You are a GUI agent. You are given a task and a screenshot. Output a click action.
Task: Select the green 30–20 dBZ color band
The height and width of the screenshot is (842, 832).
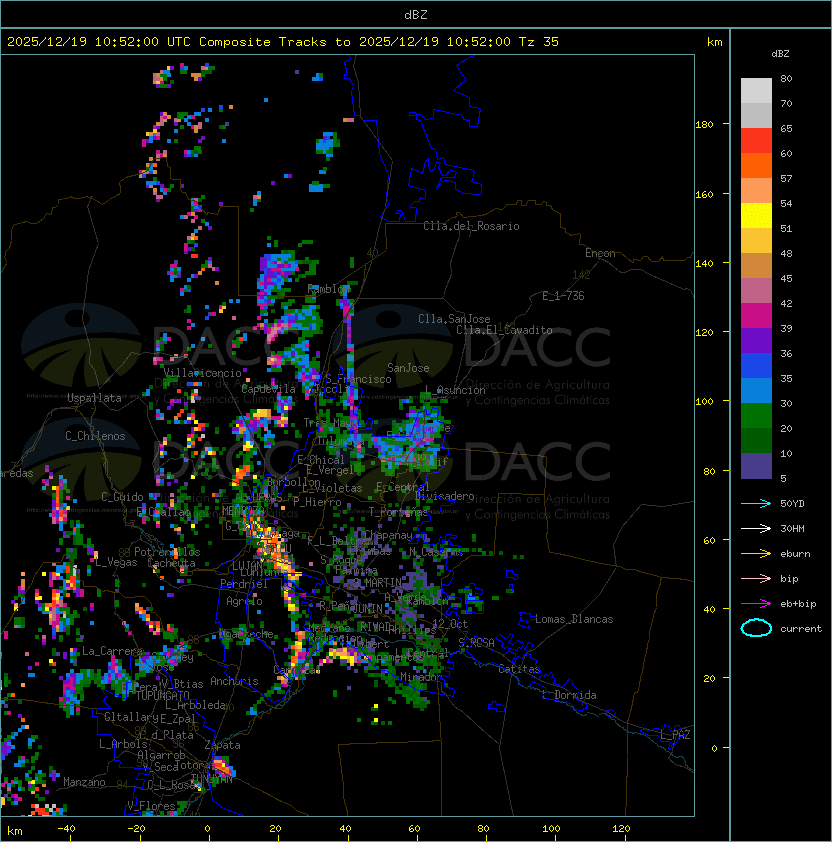point(756,416)
